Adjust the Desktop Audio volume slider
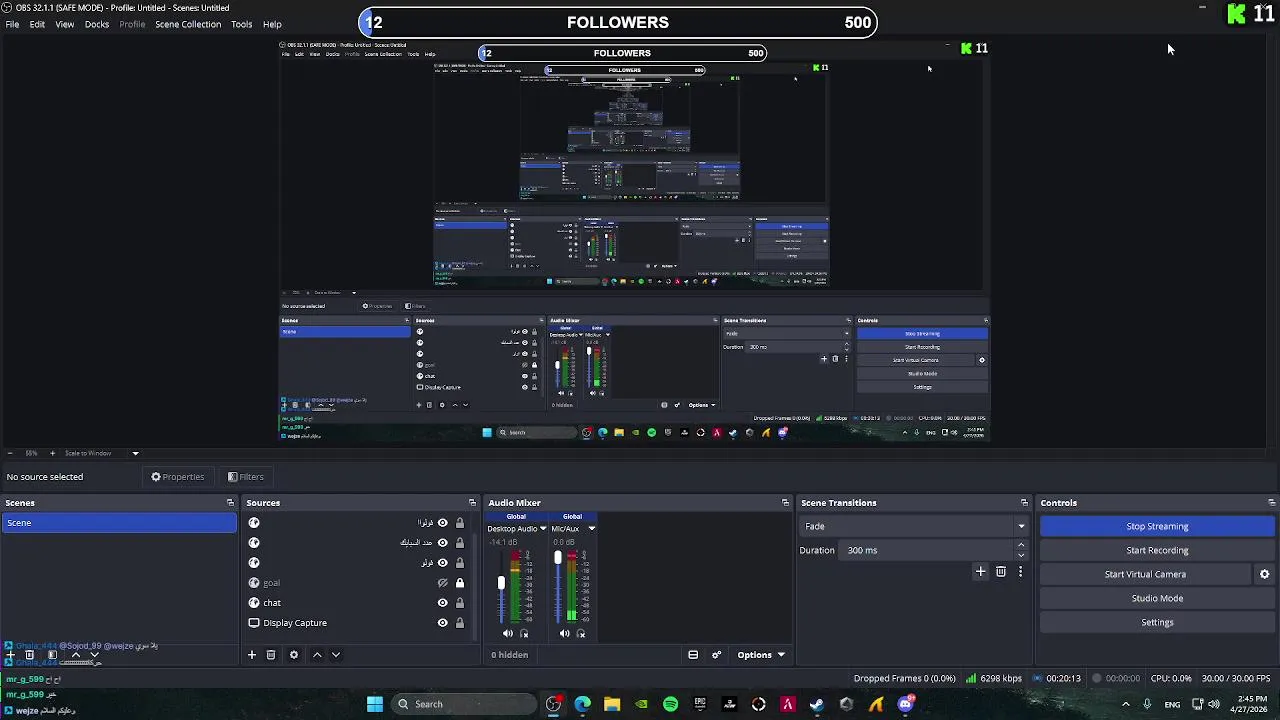 (501, 584)
